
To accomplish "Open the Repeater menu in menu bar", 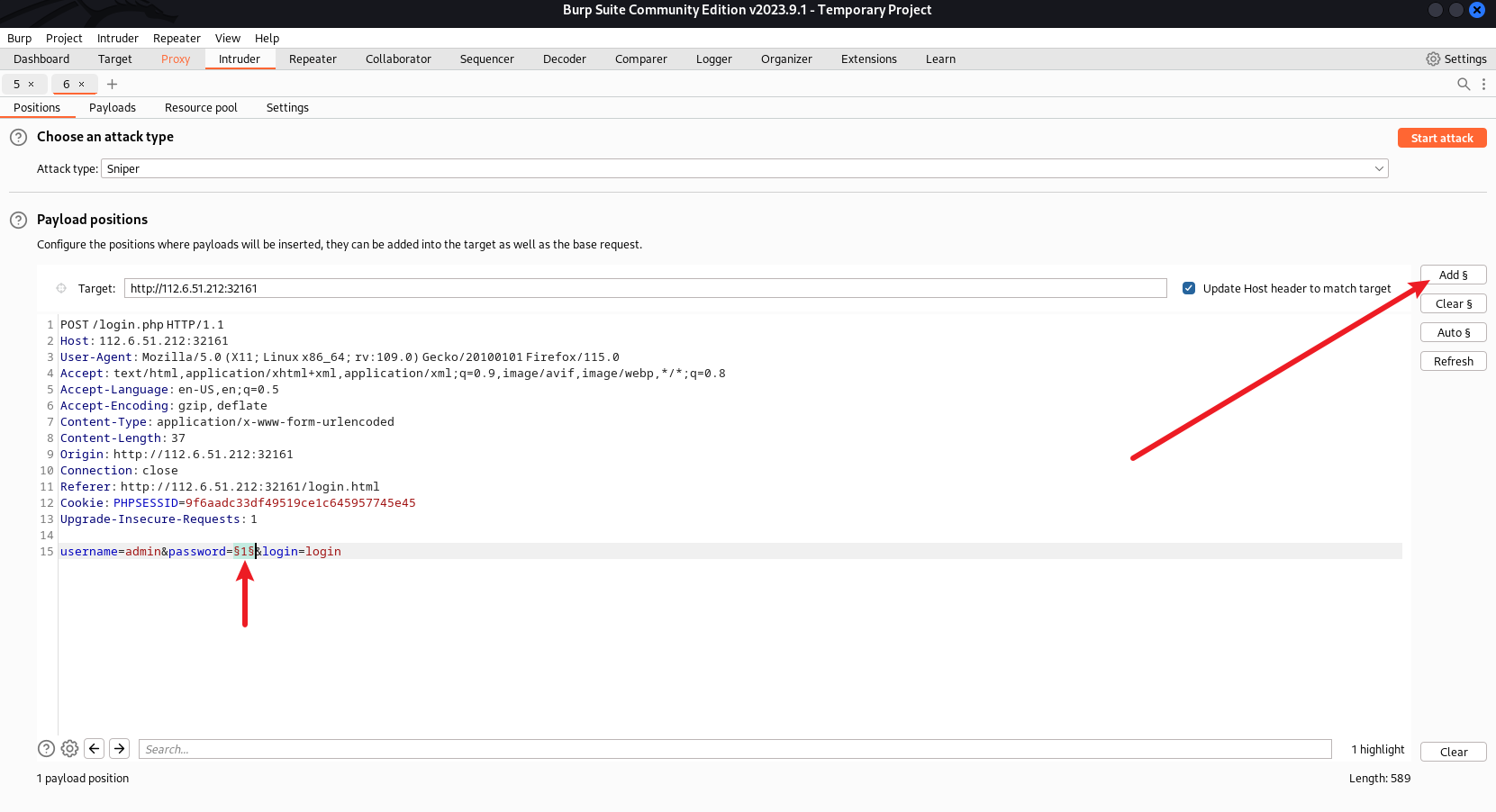I will pos(177,38).
